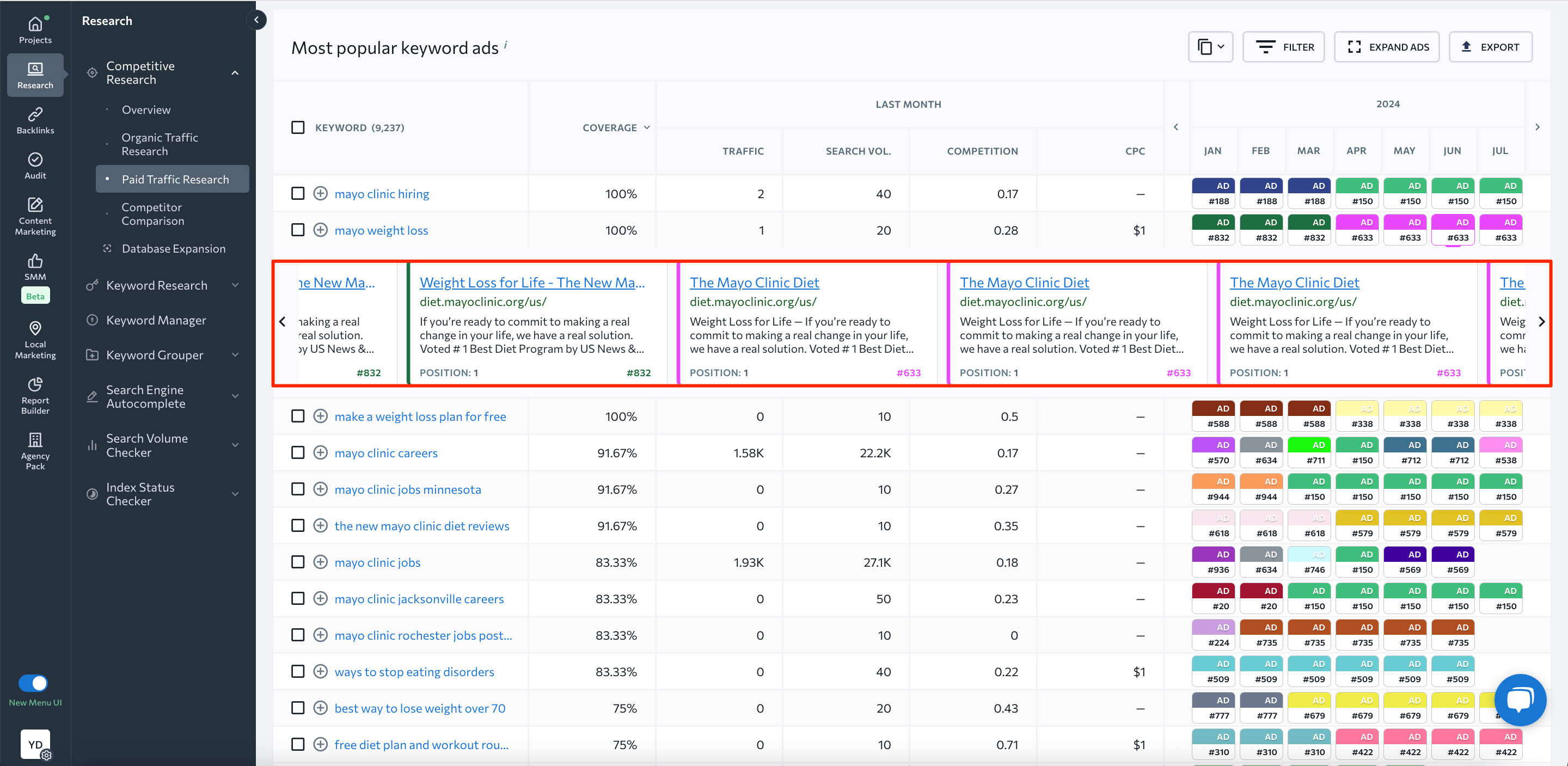Click JAN ad #188 swatch for mayo clinic hiring
1568x766 pixels.
[1213, 193]
